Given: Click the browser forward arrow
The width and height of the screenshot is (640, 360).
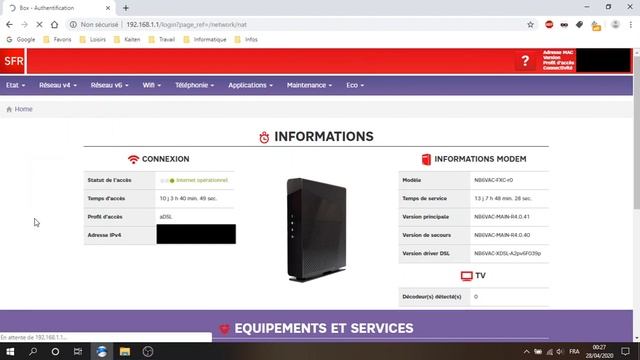Looking at the screenshot, I should click(24, 24).
